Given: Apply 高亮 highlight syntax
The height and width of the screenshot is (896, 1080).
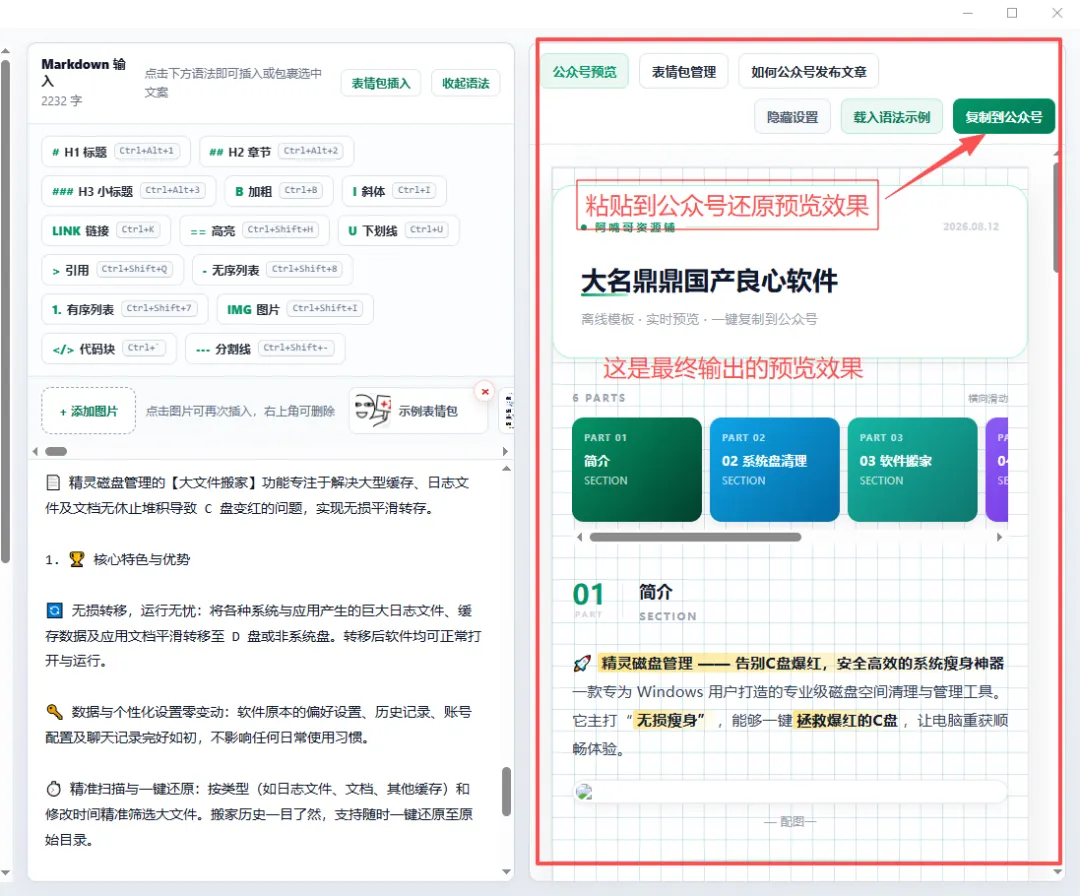Looking at the screenshot, I should [254, 230].
